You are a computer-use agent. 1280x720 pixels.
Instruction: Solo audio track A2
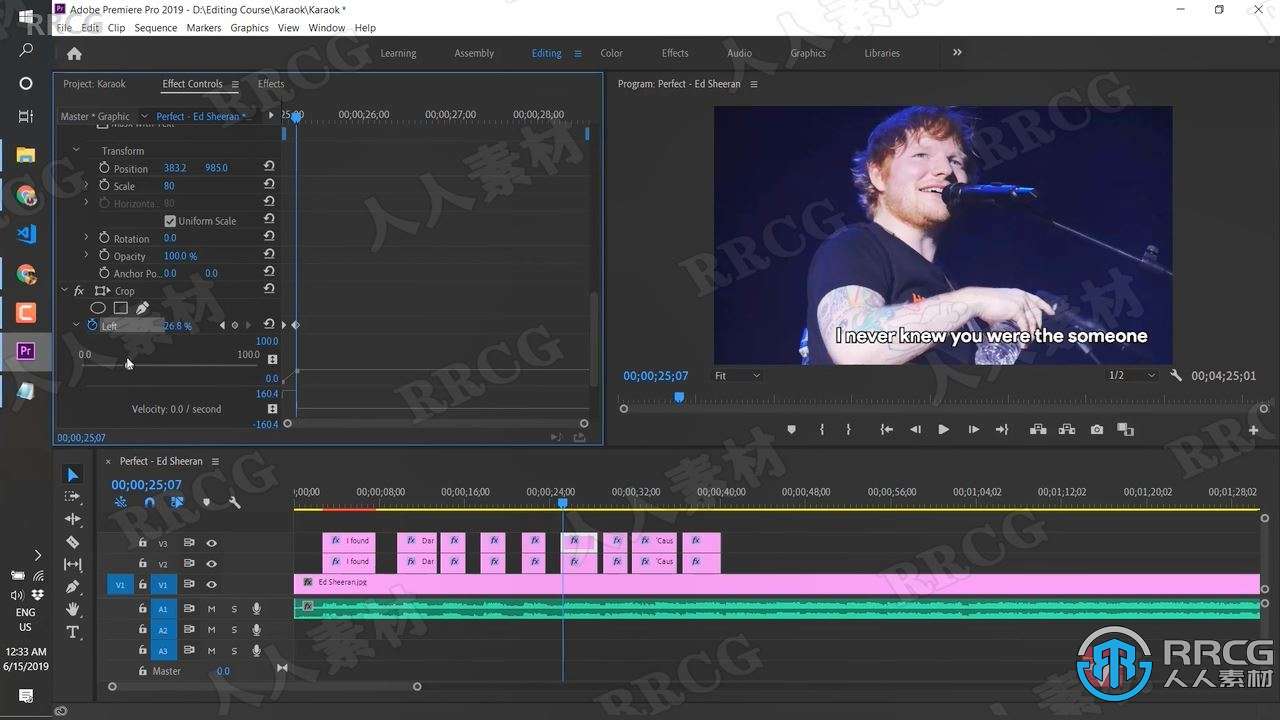pyautogui.click(x=234, y=630)
